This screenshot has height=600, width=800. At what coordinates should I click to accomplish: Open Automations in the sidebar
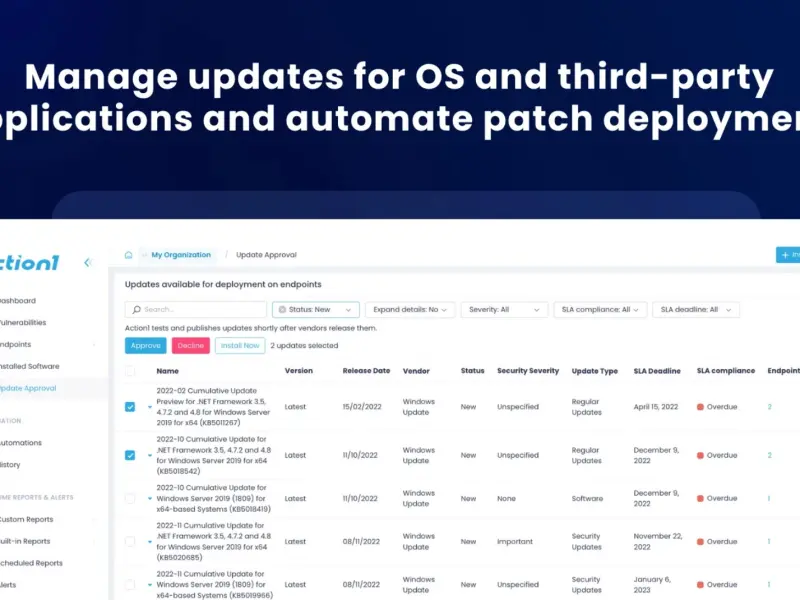[x=21, y=443]
